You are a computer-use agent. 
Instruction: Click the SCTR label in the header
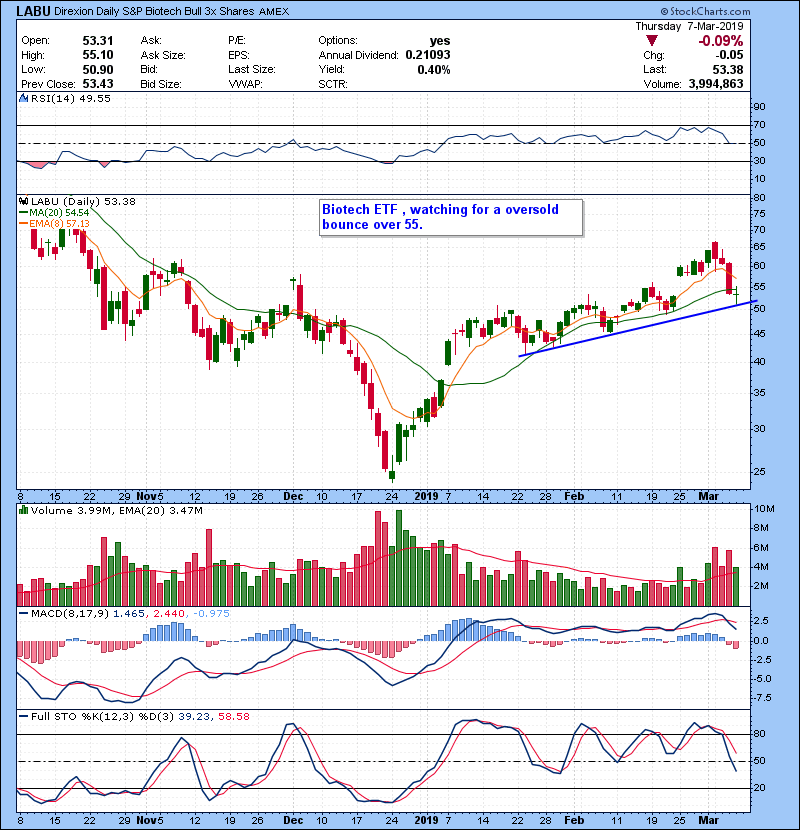(x=333, y=84)
